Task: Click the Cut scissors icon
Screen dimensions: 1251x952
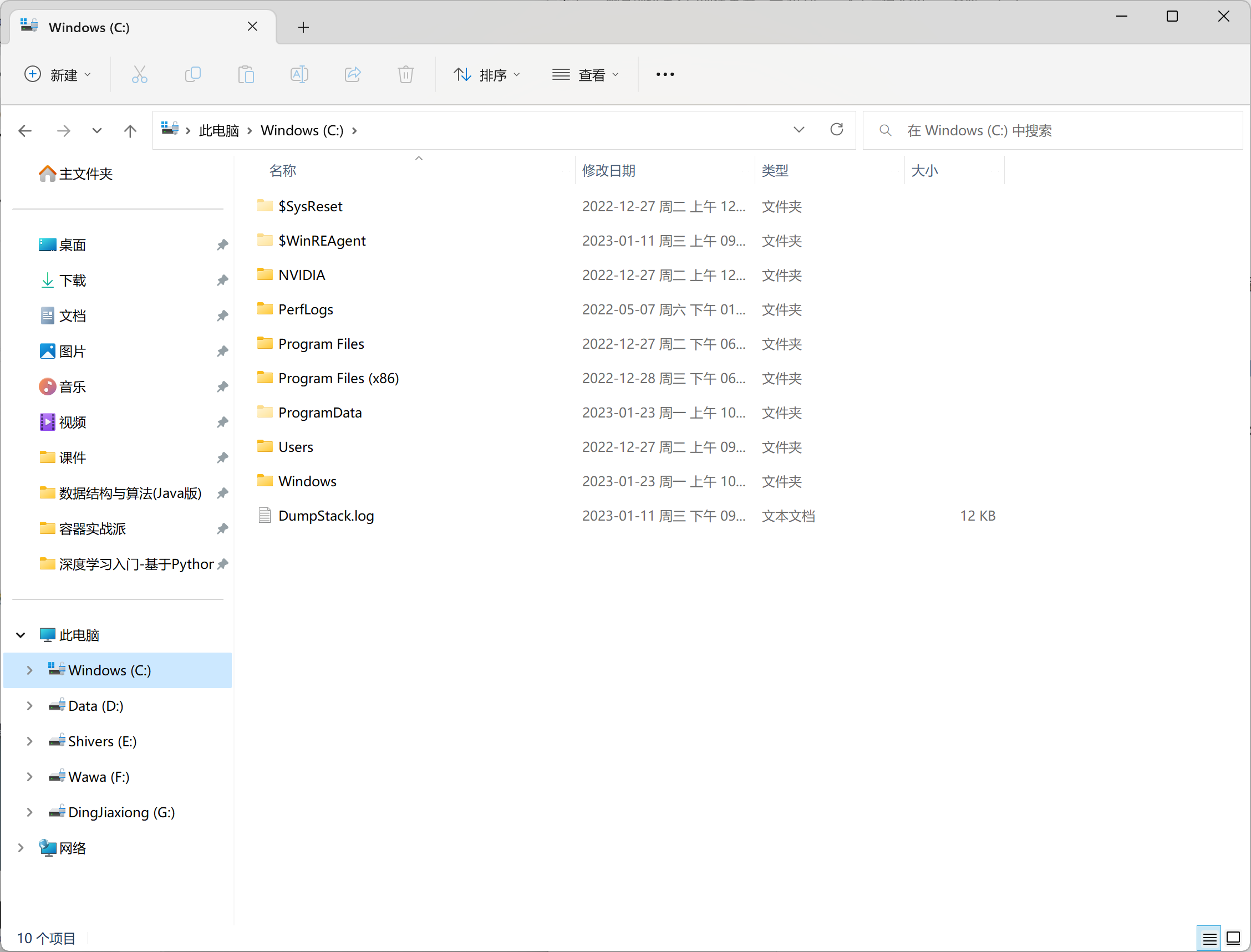Action: 139,74
